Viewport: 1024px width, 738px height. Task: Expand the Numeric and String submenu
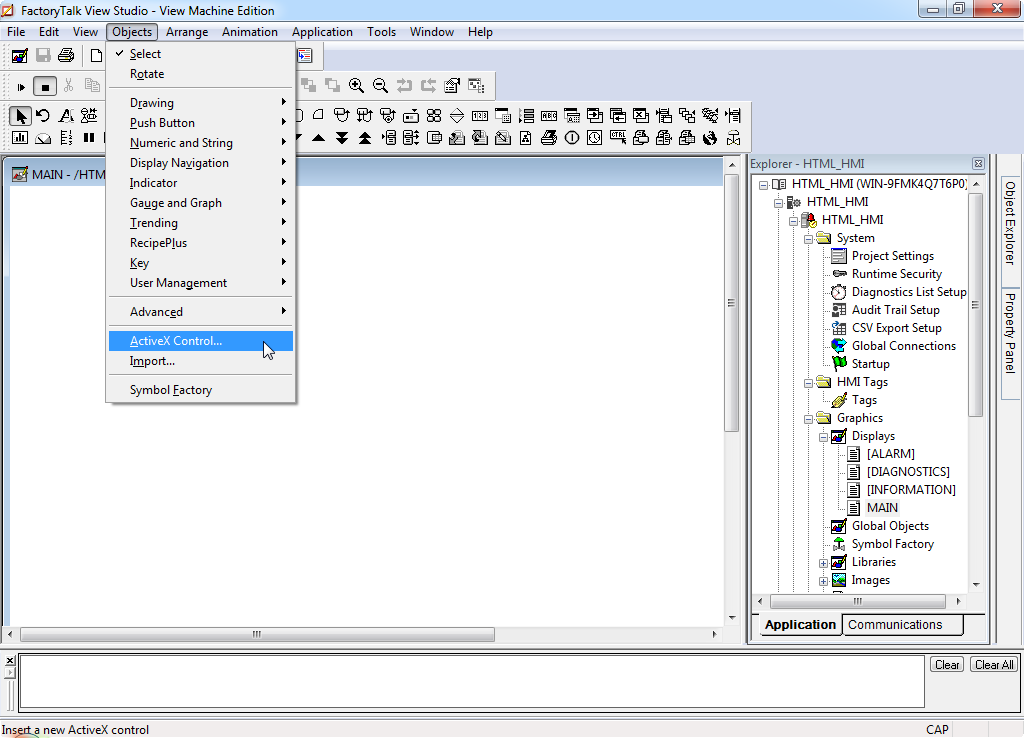tap(200, 143)
